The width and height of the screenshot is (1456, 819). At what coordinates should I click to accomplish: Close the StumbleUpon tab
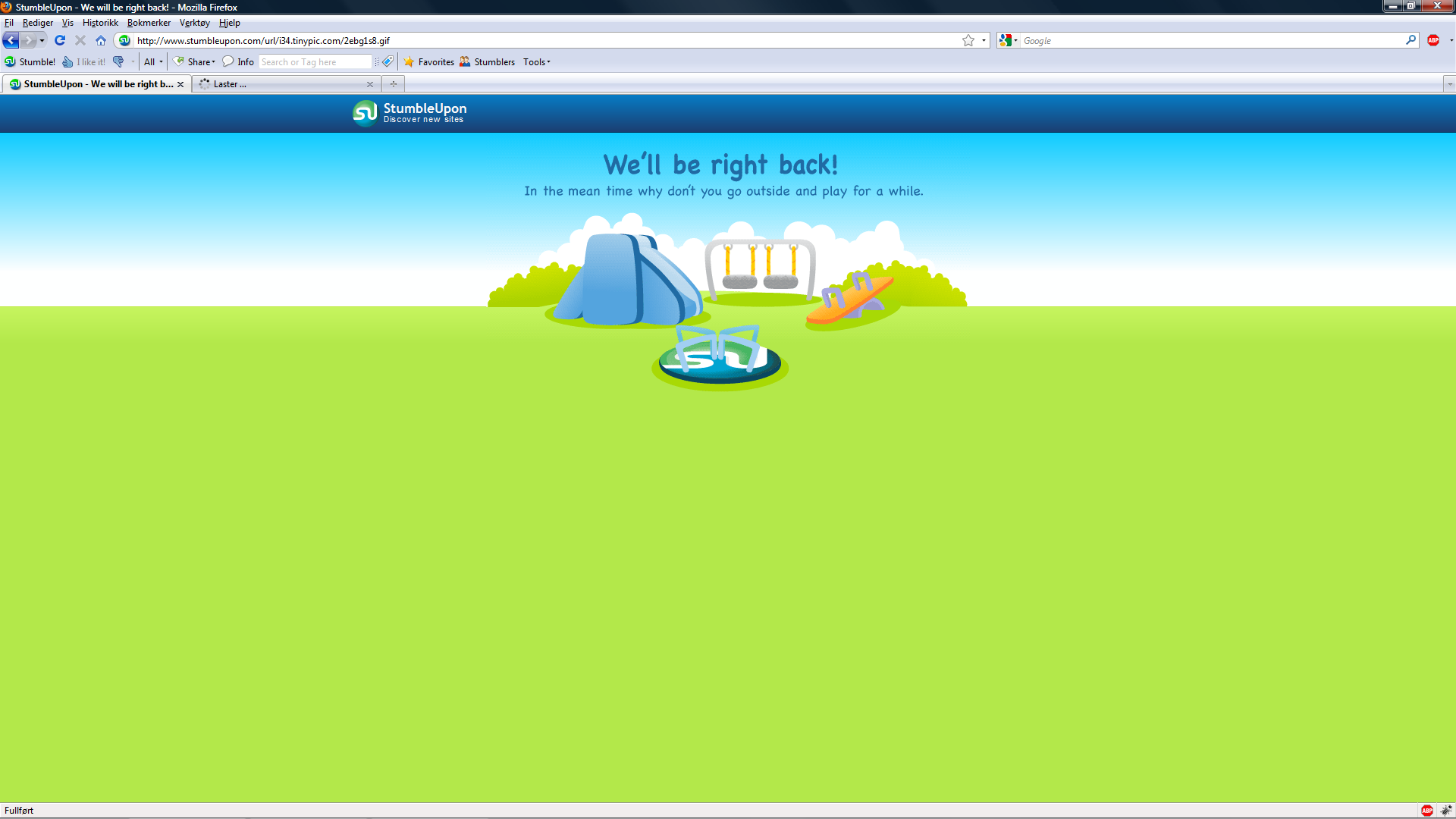[x=180, y=84]
